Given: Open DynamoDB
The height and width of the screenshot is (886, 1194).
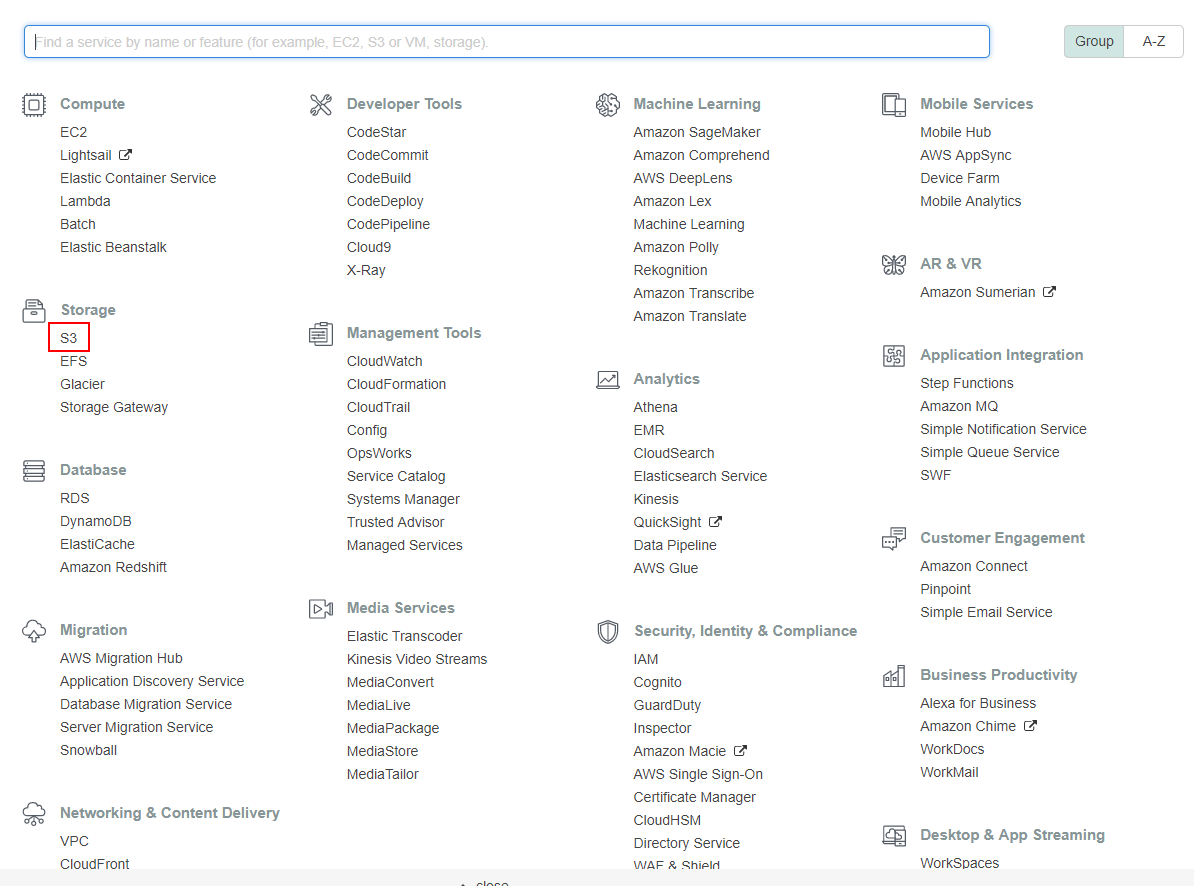Looking at the screenshot, I should [96, 521].
